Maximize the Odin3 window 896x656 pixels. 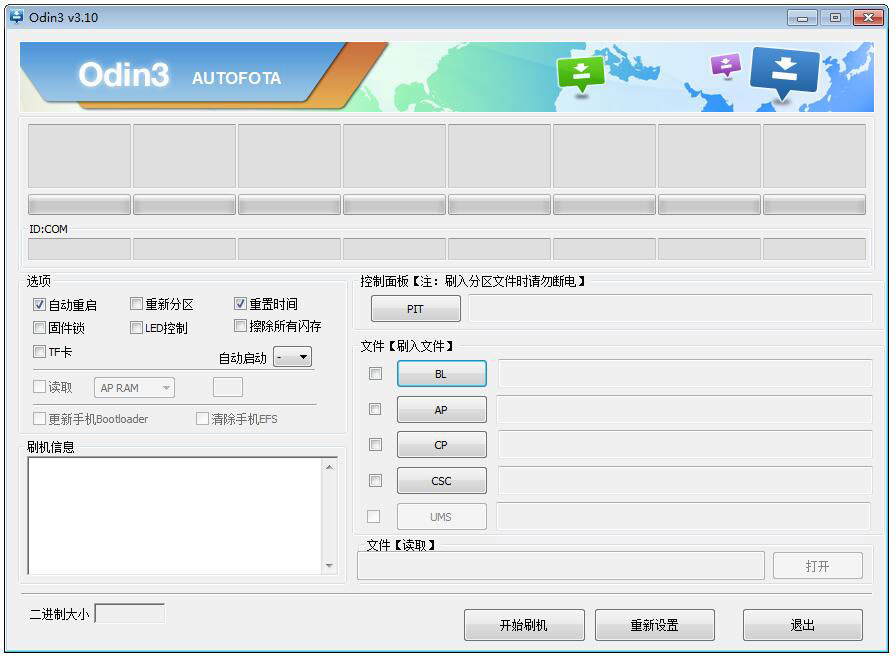point(835,18)
